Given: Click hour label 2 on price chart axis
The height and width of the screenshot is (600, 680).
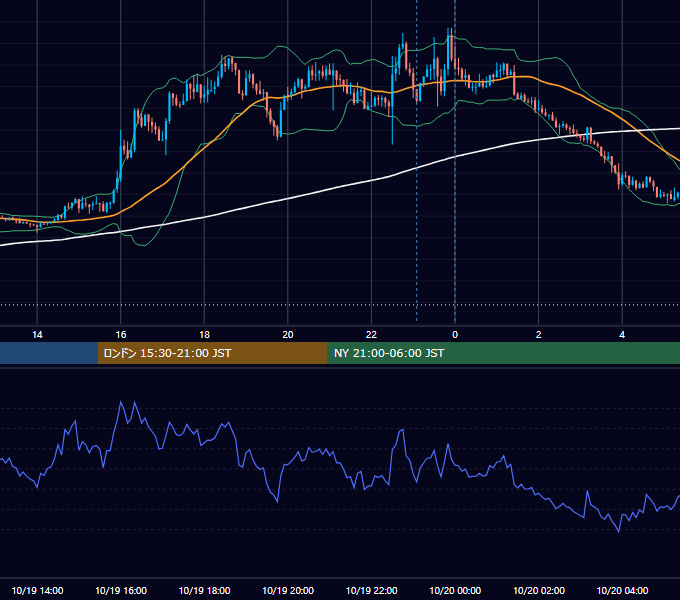Looking at the screenshot, I should pos(539,335).
